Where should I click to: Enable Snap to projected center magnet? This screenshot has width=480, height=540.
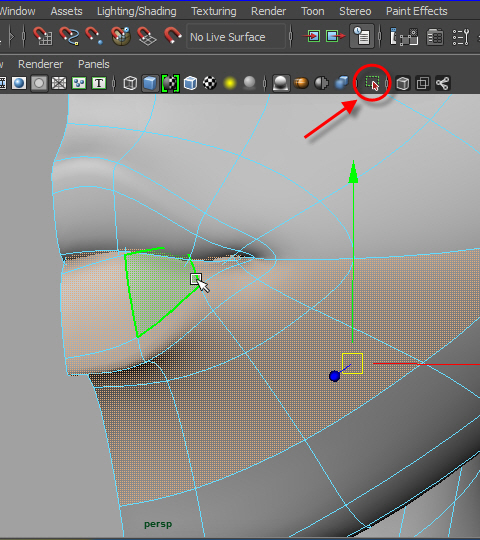click(x=121, y=36)
